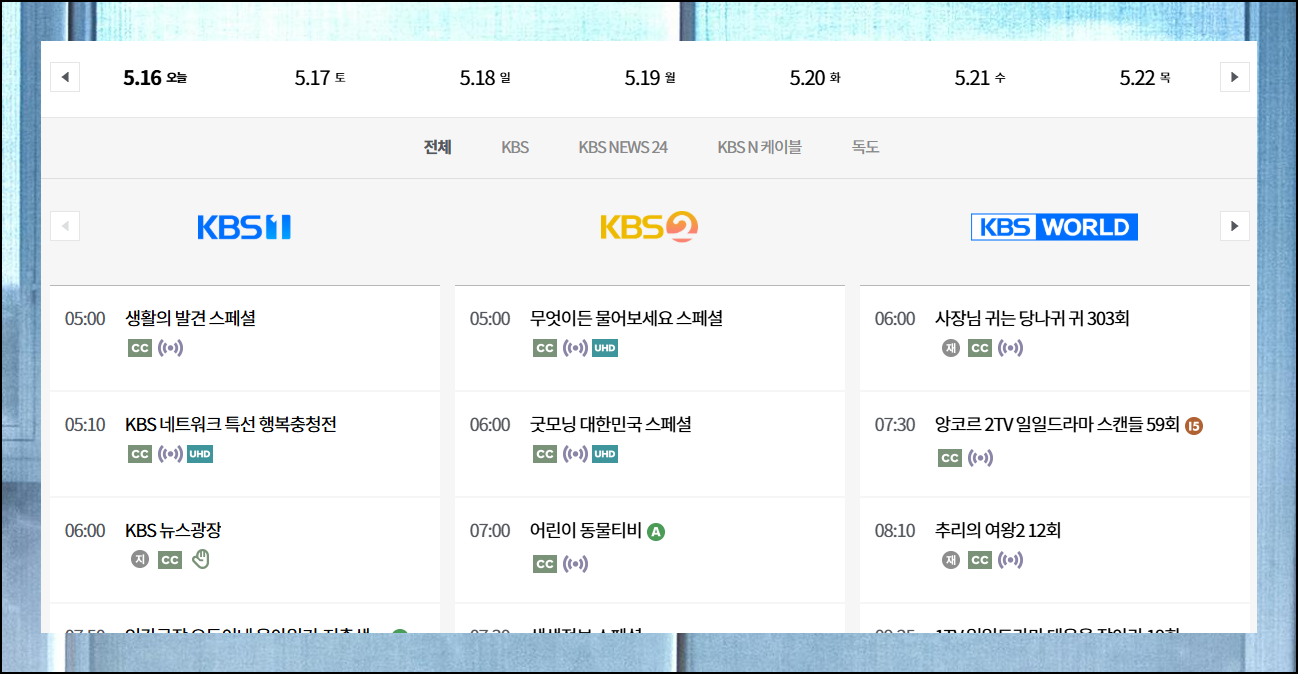
Task: Open program 어린이 동물티비
Action: (586, 530)
